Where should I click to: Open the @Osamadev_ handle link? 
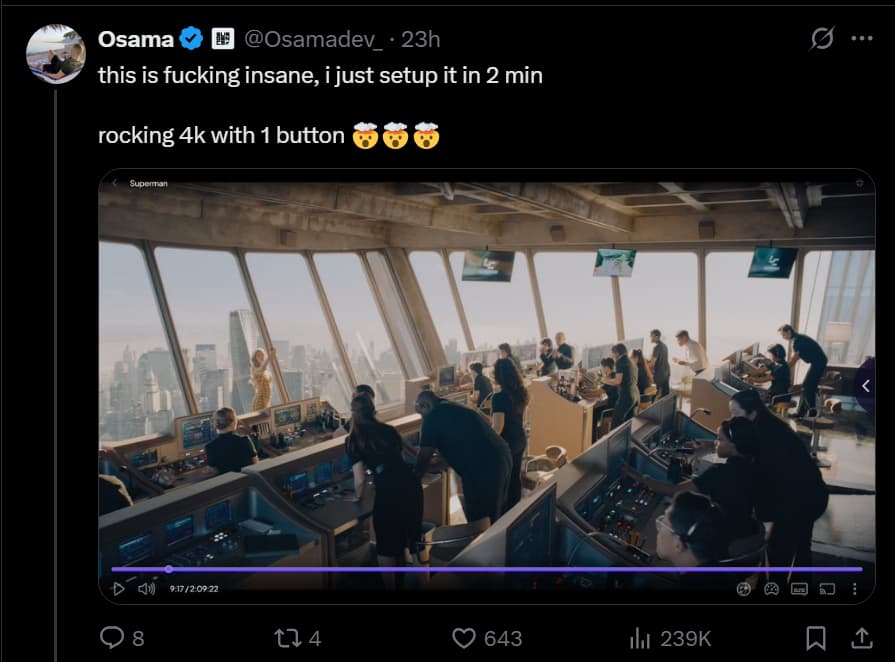[x=313, y=39]
